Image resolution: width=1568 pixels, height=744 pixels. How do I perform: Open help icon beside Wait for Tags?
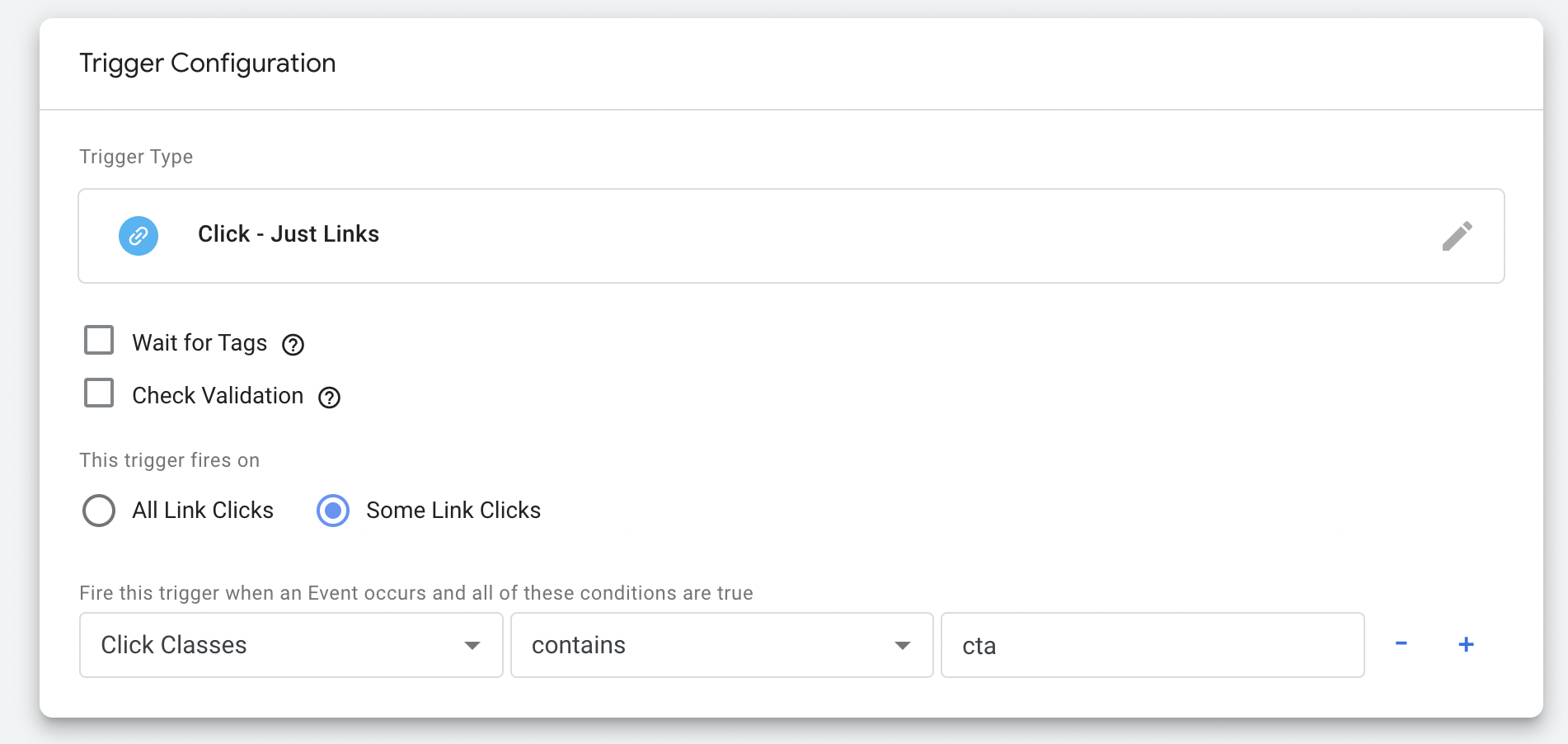click(x=293, y=345)
